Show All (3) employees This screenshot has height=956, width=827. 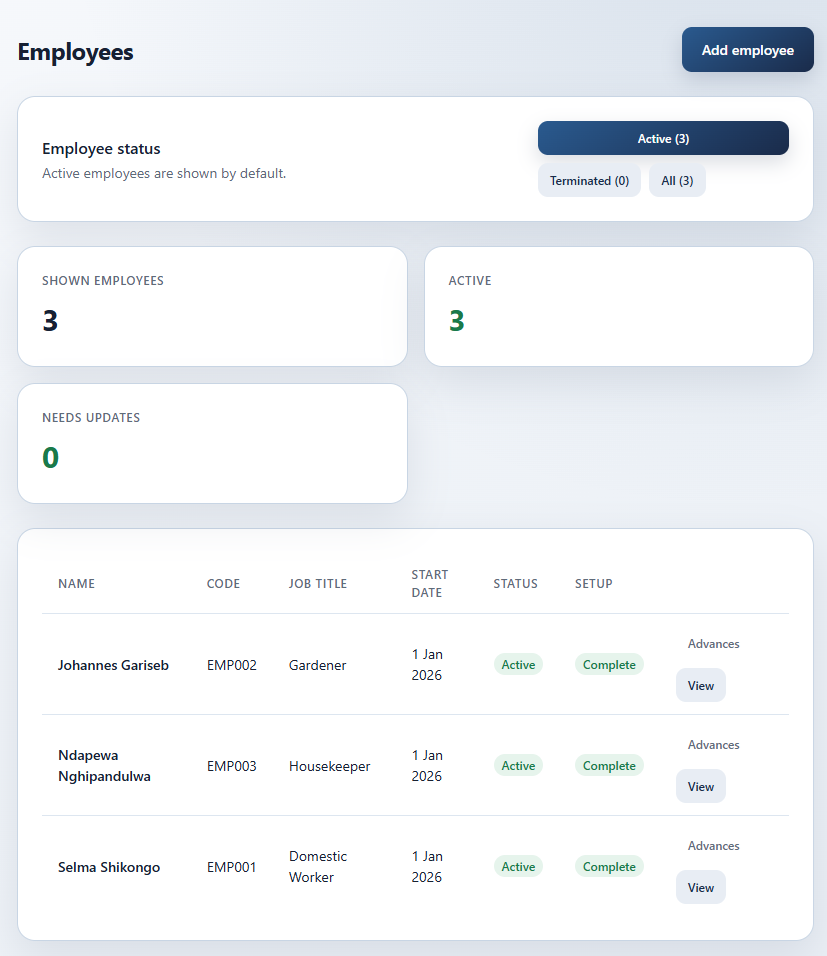[x=677, y=180]
